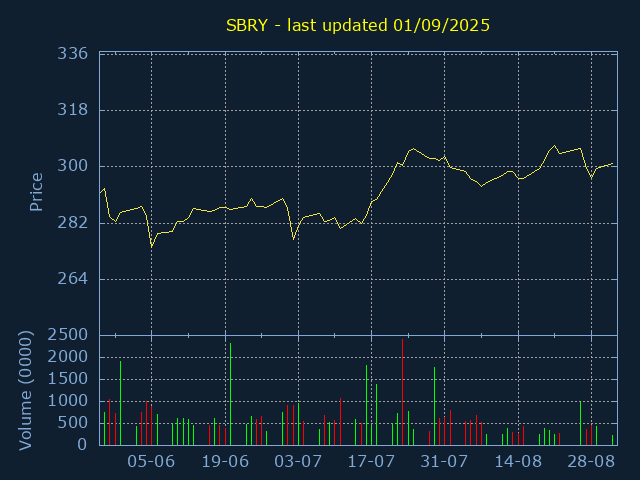Viewport: 640px width, 480px height.
Task: Click the 'Price' axis label
Action: point(36,192)
